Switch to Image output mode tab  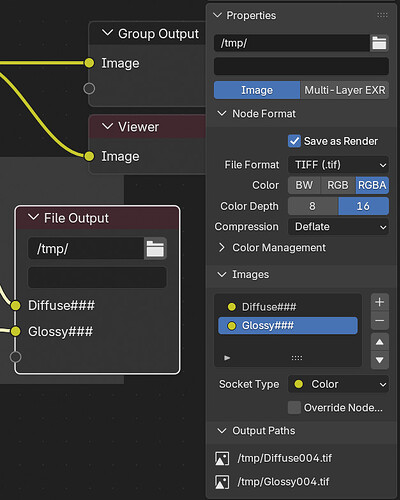(x=257, y=90)
